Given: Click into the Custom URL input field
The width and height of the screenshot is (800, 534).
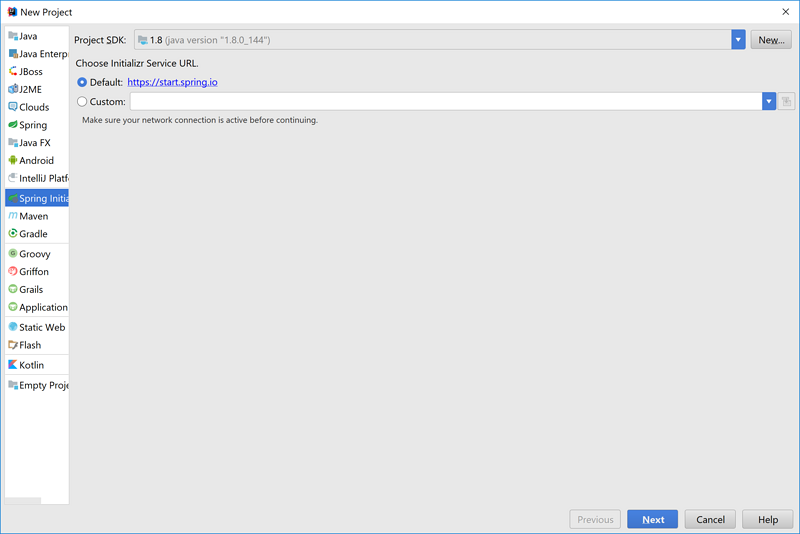Looking at the screenshot, I should click(446, 101).
